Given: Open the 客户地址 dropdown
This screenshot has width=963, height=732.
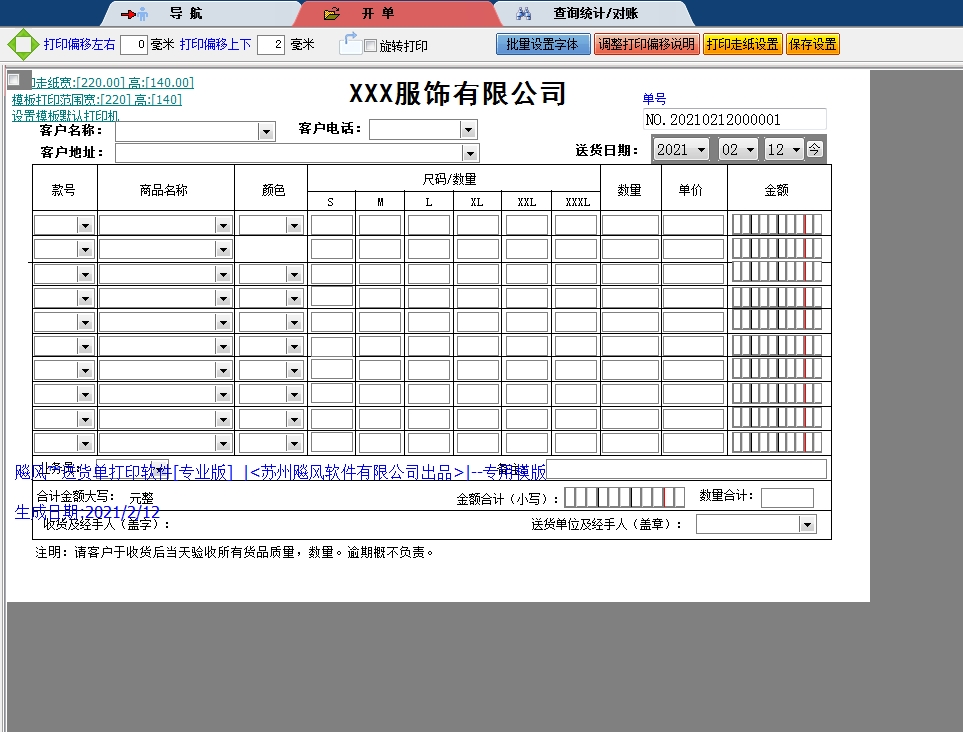Looking at the screenshot, I should click(x=469, y=152).
